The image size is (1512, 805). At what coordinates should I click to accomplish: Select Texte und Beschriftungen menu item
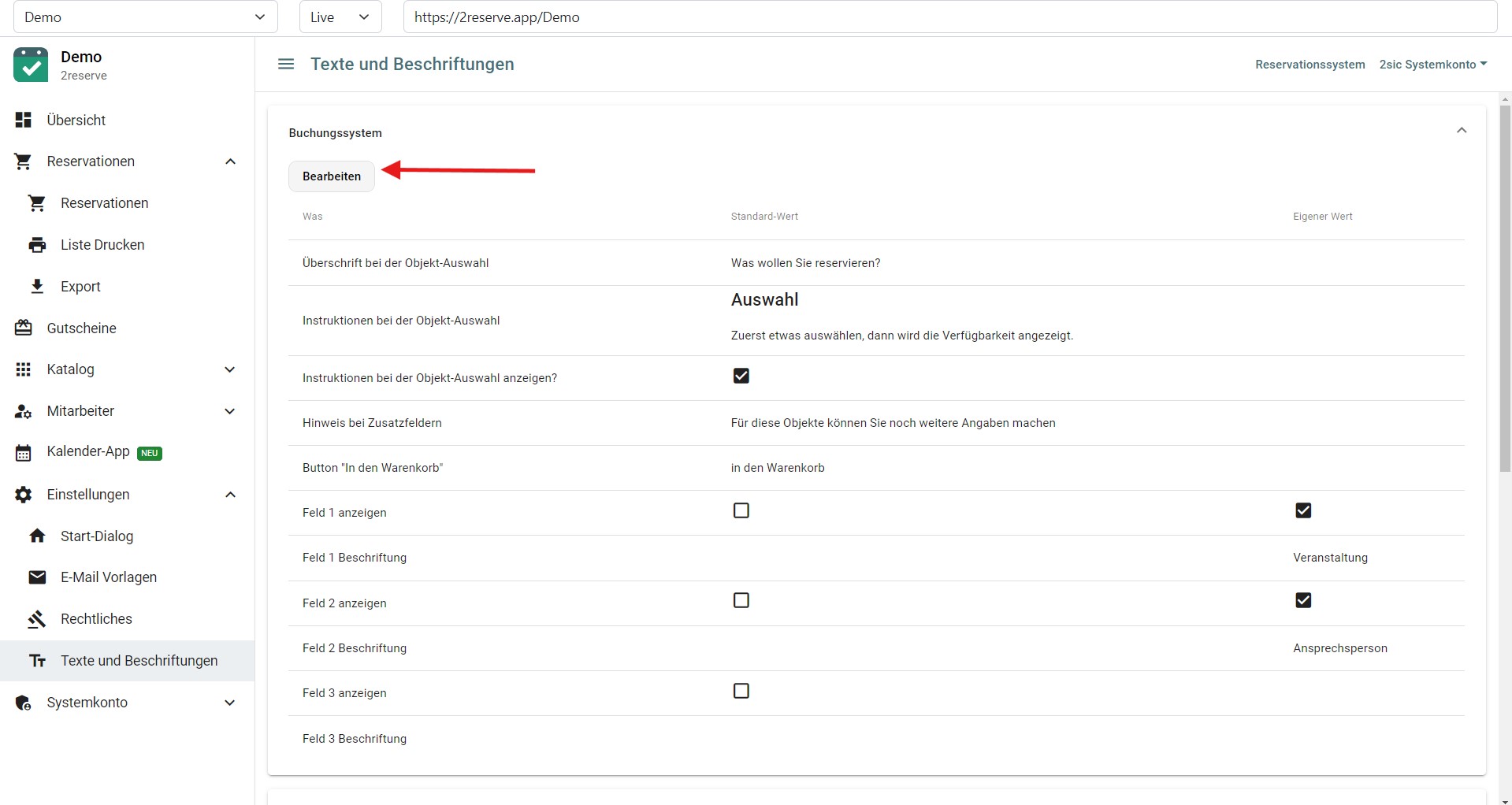click(x=139, y=661)
